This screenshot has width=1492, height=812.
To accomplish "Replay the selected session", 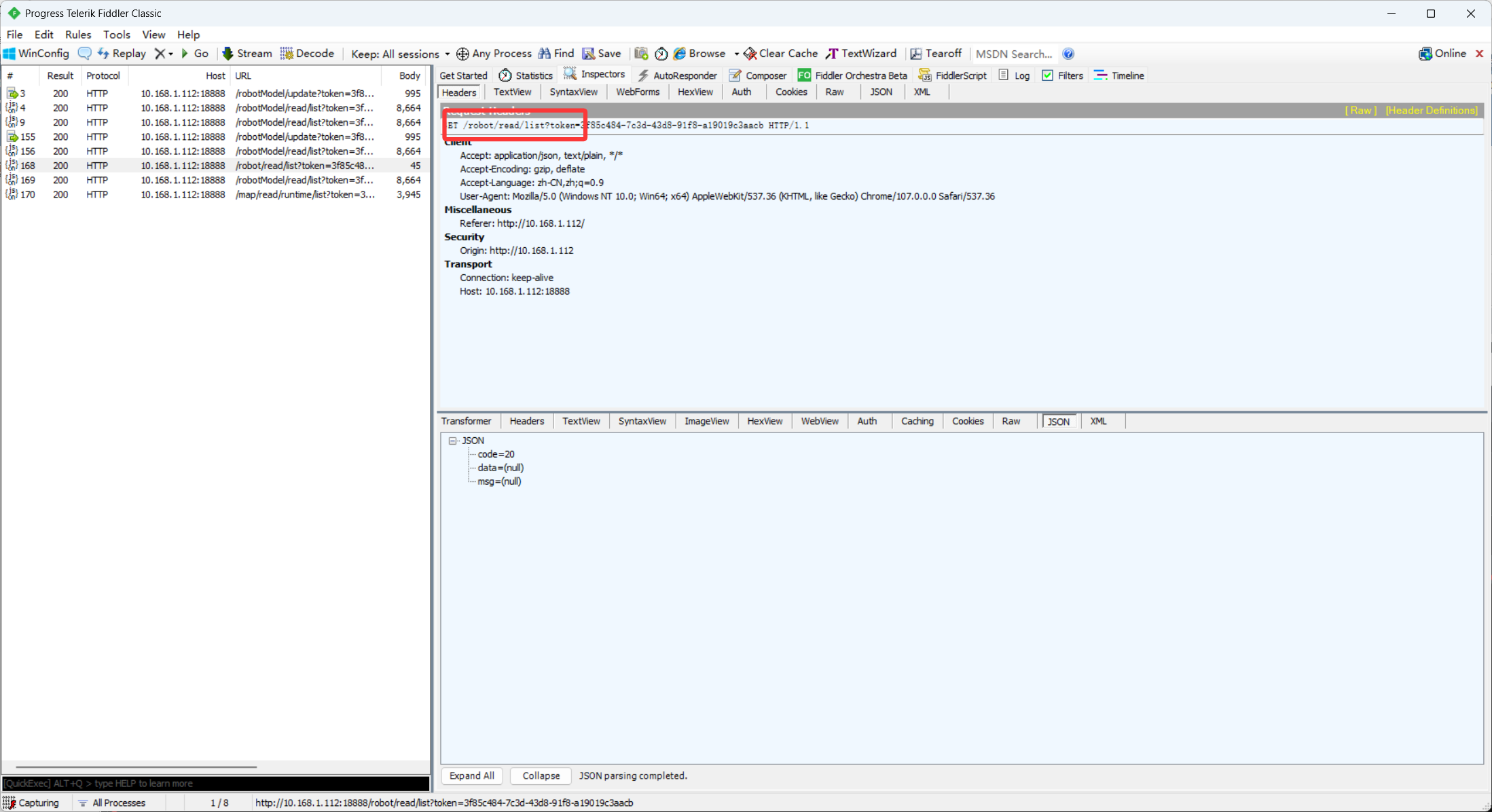I will coord(122,54).
